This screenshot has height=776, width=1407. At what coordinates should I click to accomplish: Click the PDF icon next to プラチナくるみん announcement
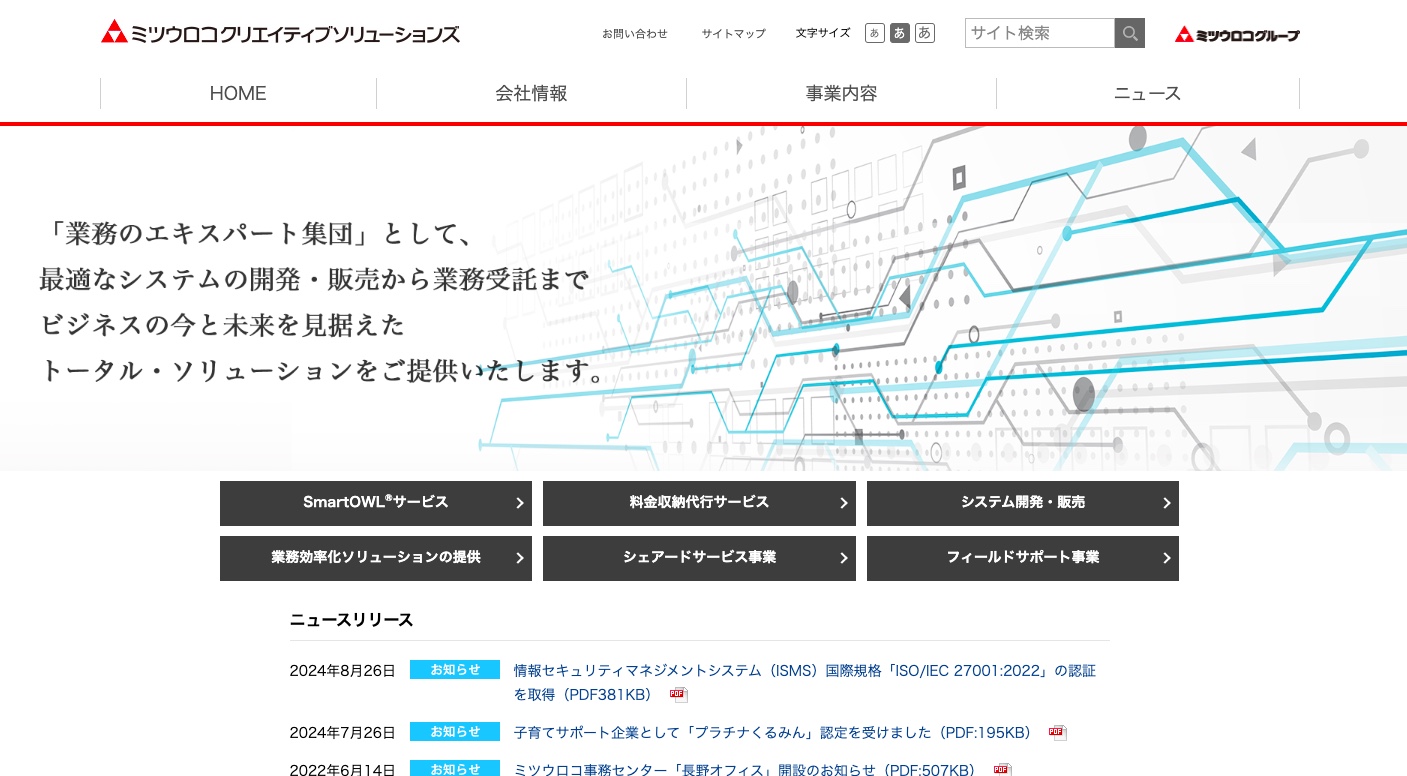click(x=1057, y=732)
